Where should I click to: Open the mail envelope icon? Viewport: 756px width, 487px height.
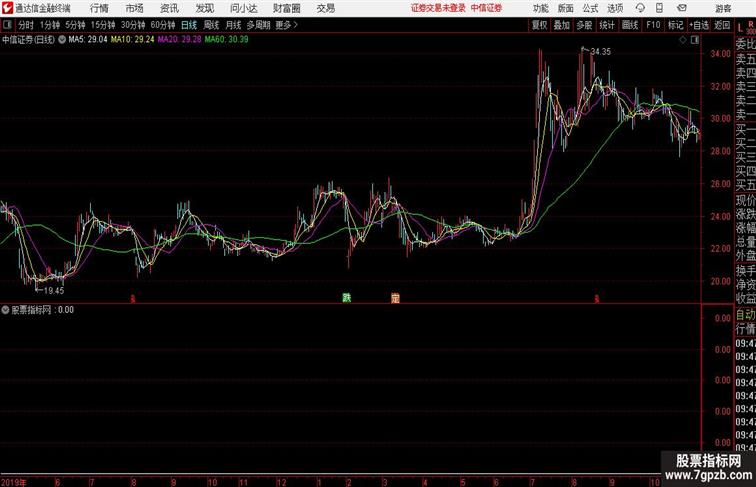[682, 8]
